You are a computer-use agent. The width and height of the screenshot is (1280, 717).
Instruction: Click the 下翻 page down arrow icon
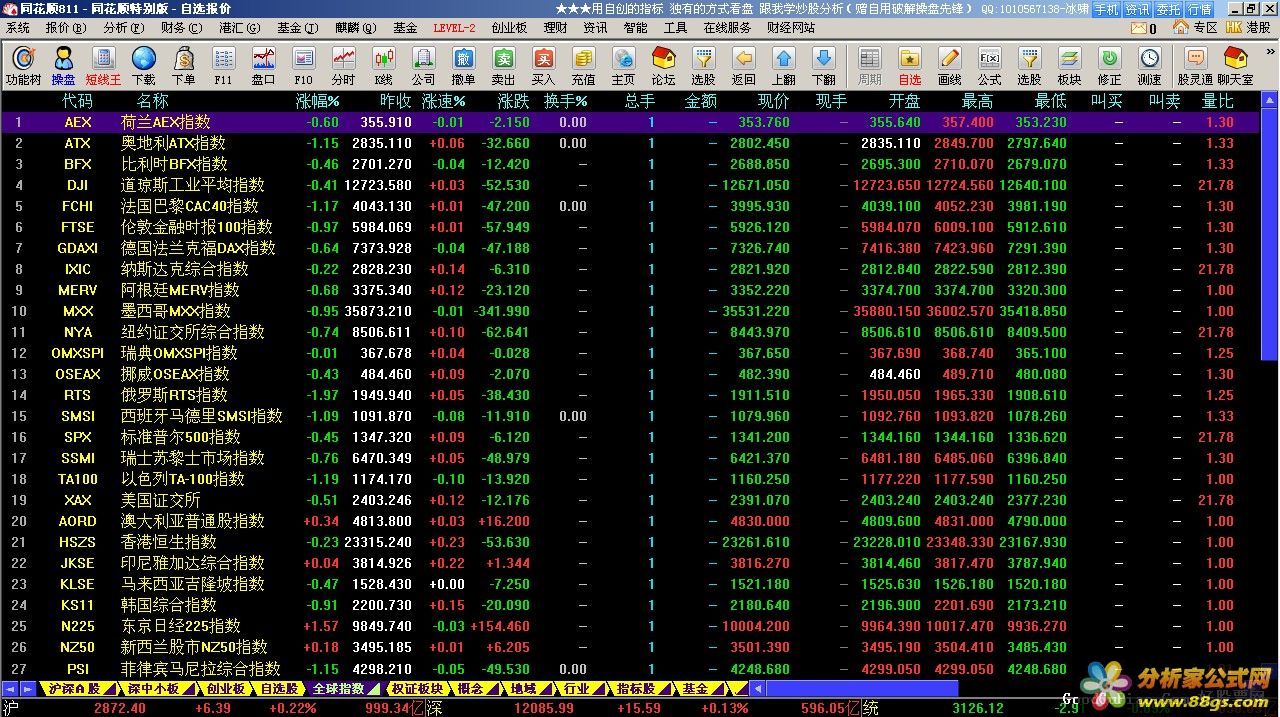(x=823, y=65)
